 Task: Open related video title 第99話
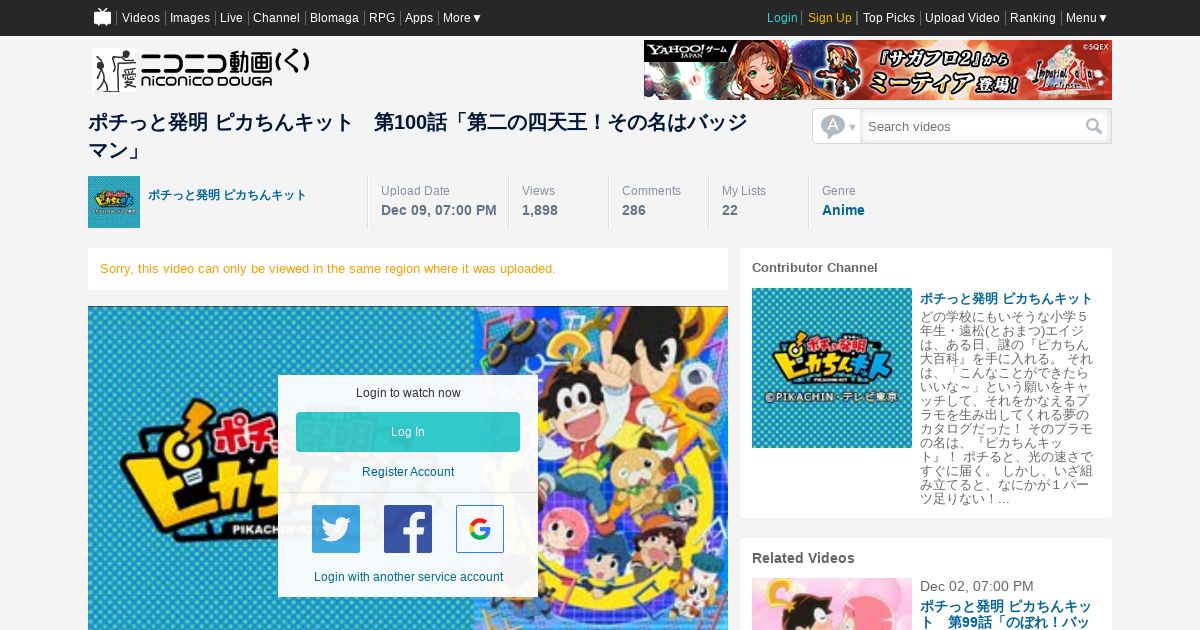point(1006,614)
